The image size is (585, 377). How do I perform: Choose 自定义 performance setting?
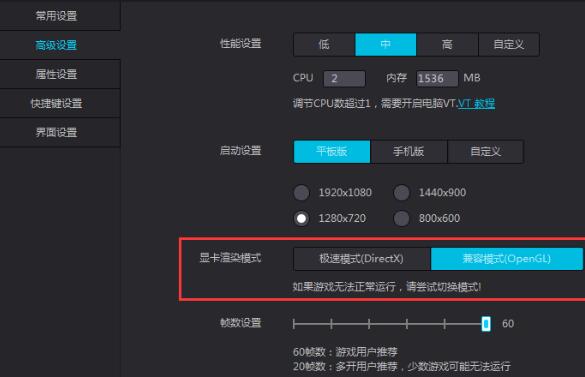pyautogui.click(x=509, y=44)
